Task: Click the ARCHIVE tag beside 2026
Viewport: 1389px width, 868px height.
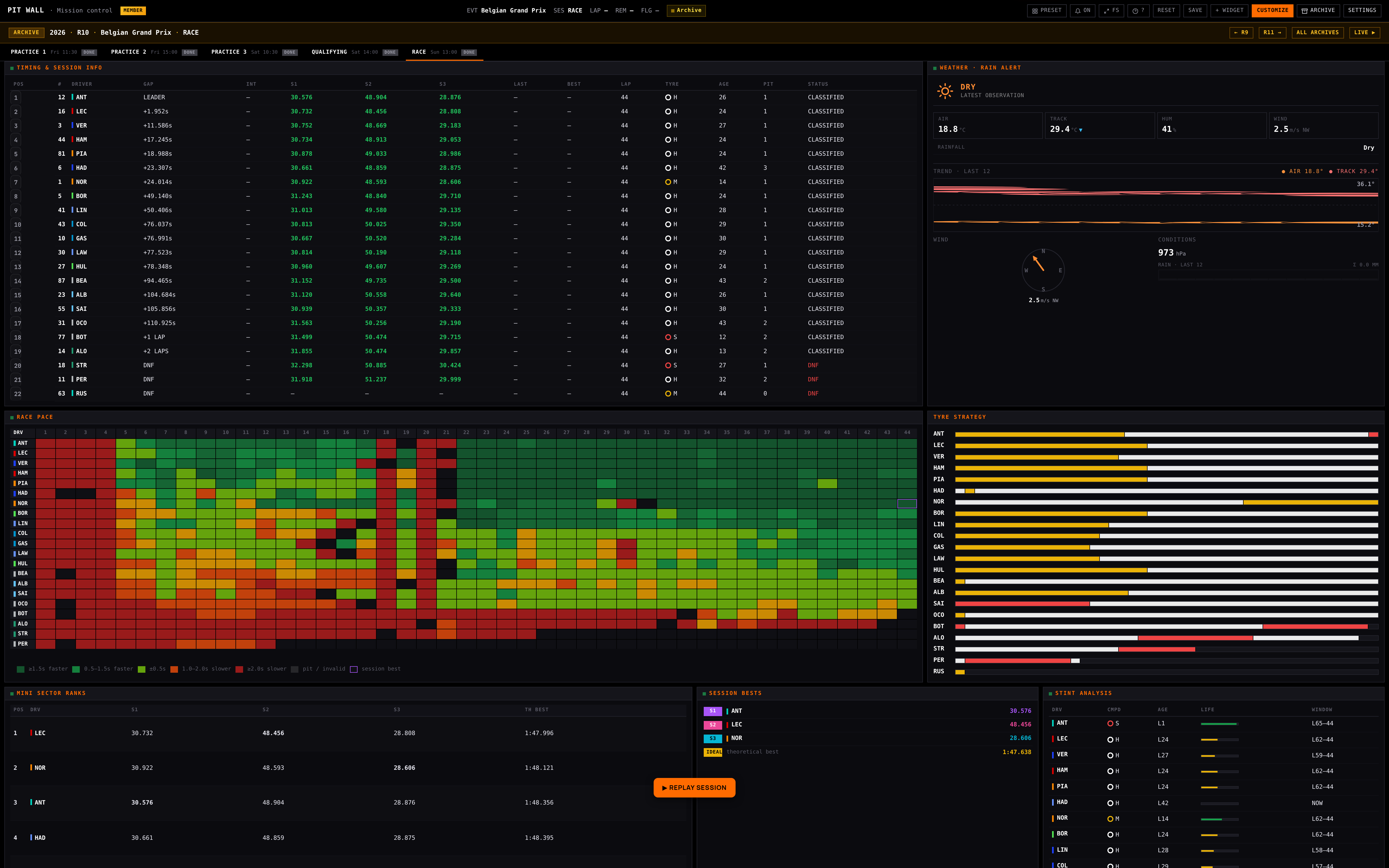Action: 26,33
